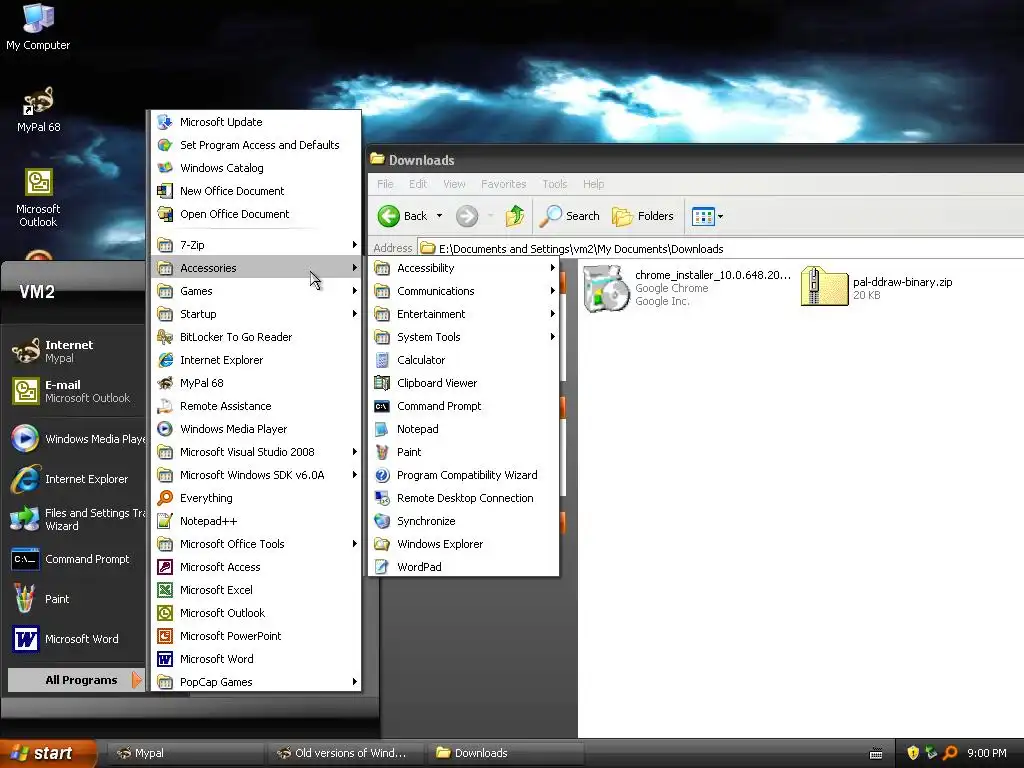
Task: Open the View menu
Action: (x=455, y=184)
